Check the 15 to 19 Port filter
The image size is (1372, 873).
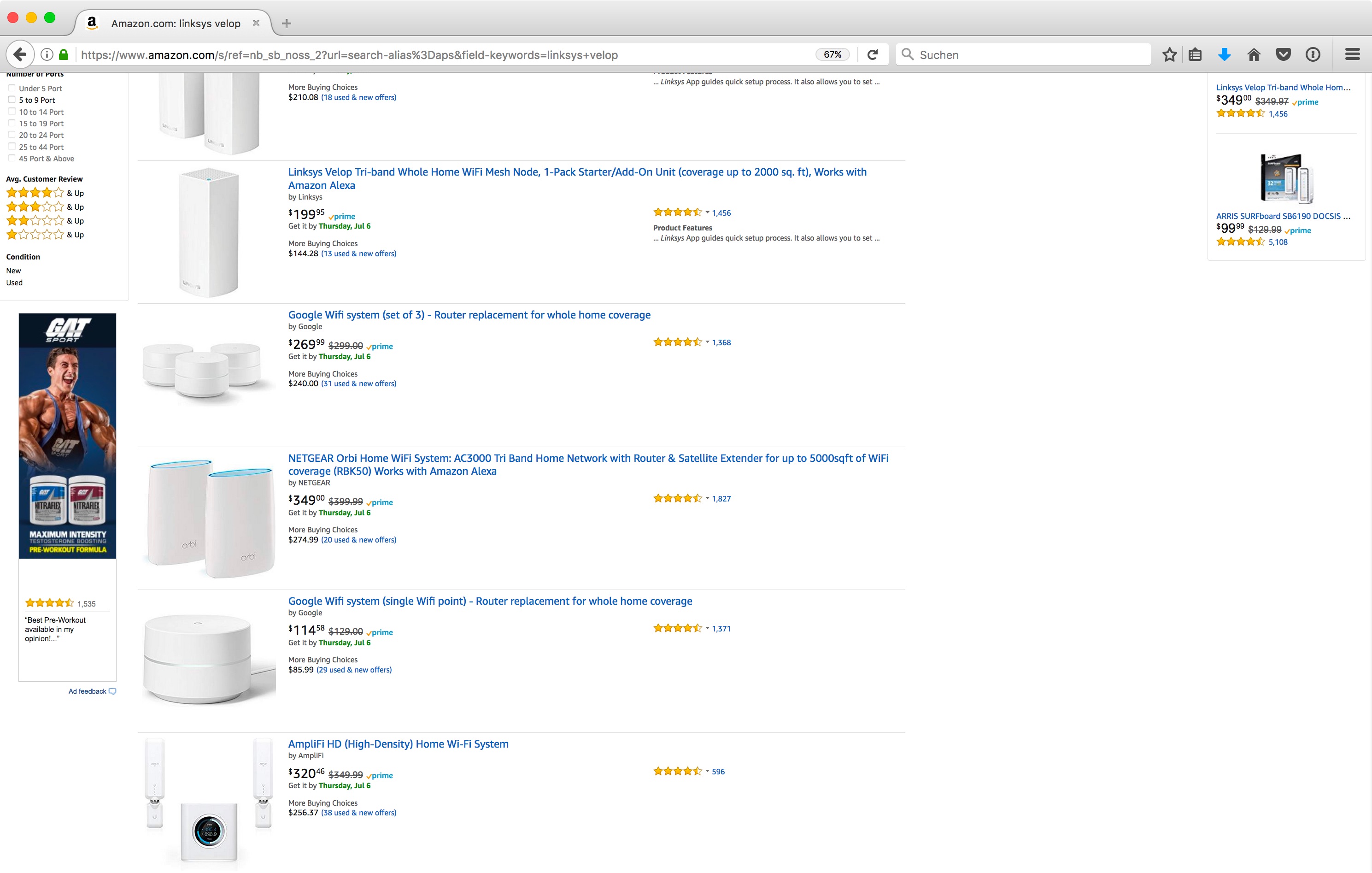[x=12, y=123]
